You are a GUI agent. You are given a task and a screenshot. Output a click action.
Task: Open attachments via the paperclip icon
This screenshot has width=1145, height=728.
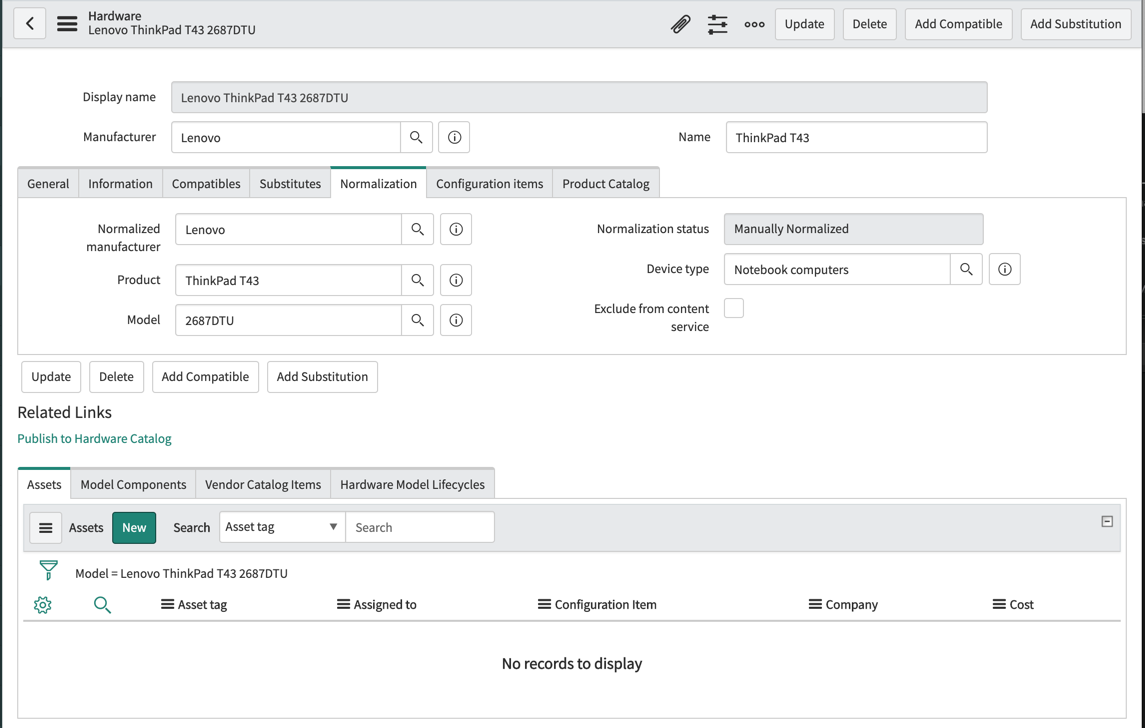681,24
